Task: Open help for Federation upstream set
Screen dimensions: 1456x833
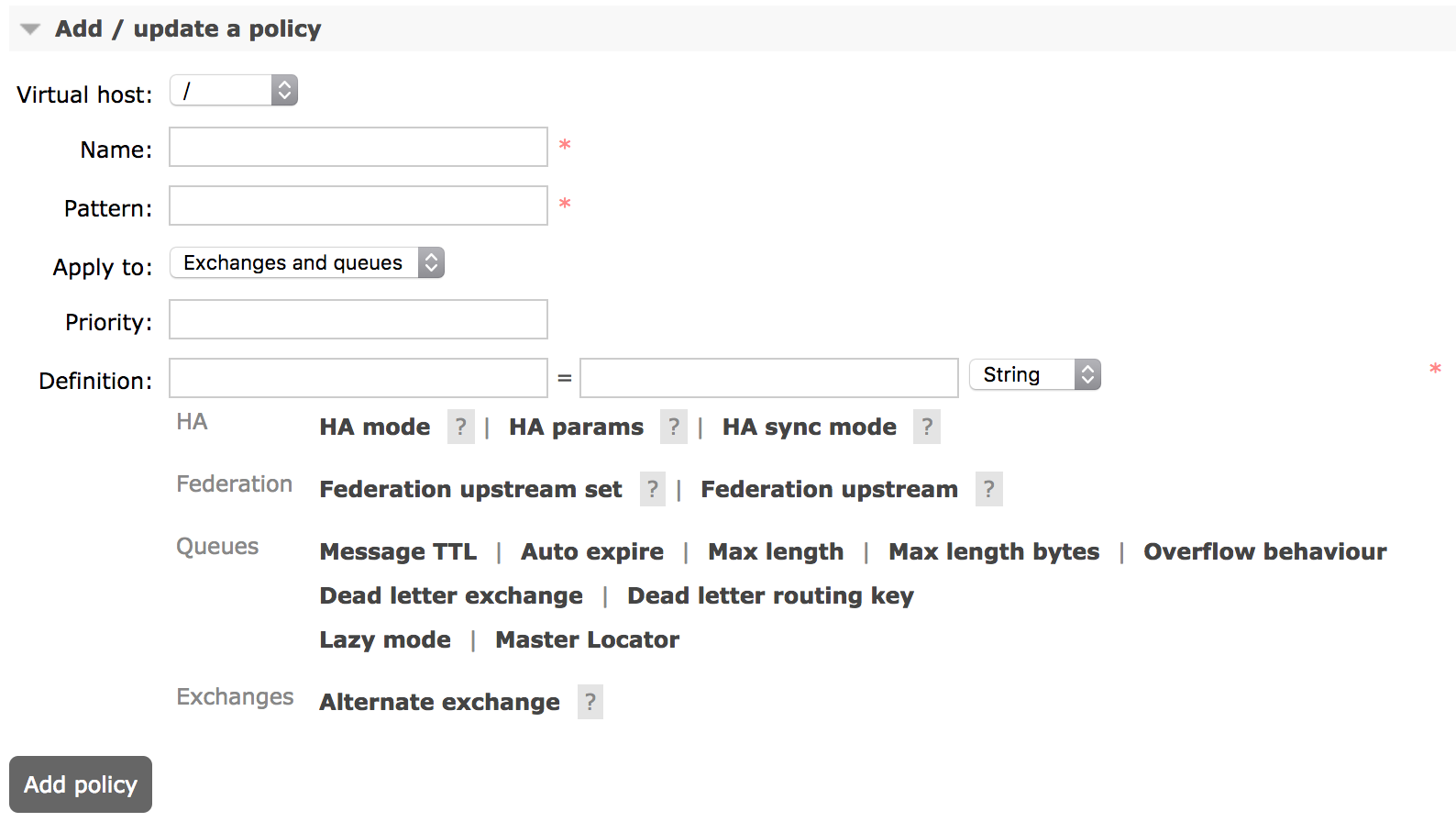Action: (x=652, y=489)
